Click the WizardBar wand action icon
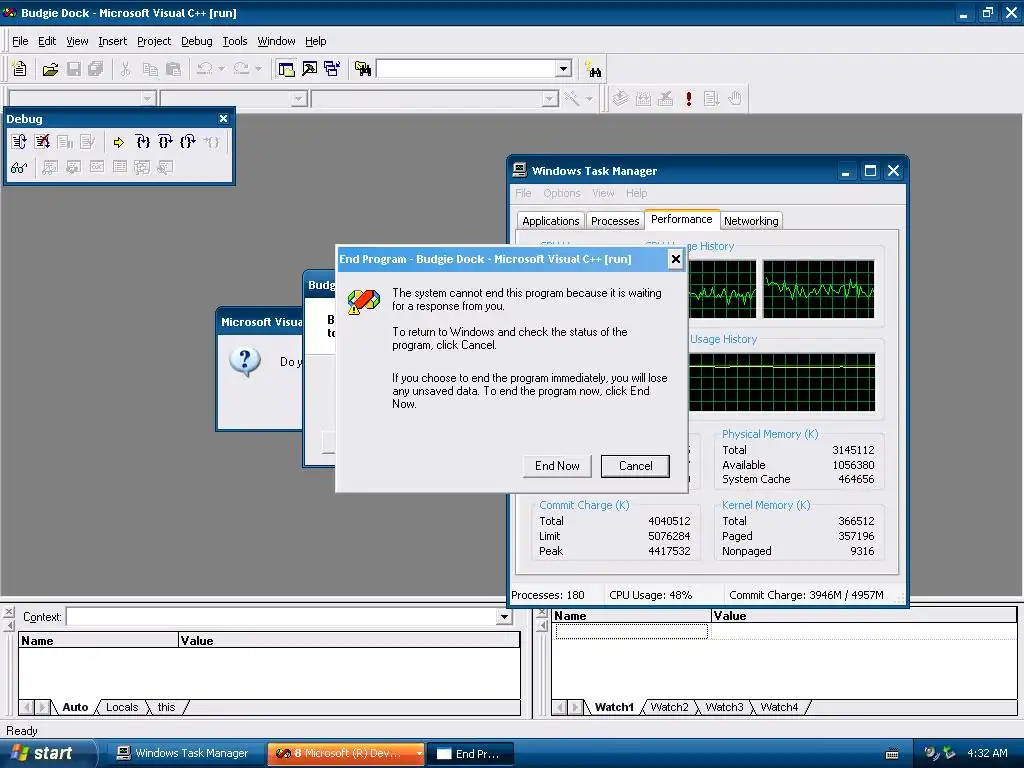Screen dimensions: 1024x768 pos(572,99)
